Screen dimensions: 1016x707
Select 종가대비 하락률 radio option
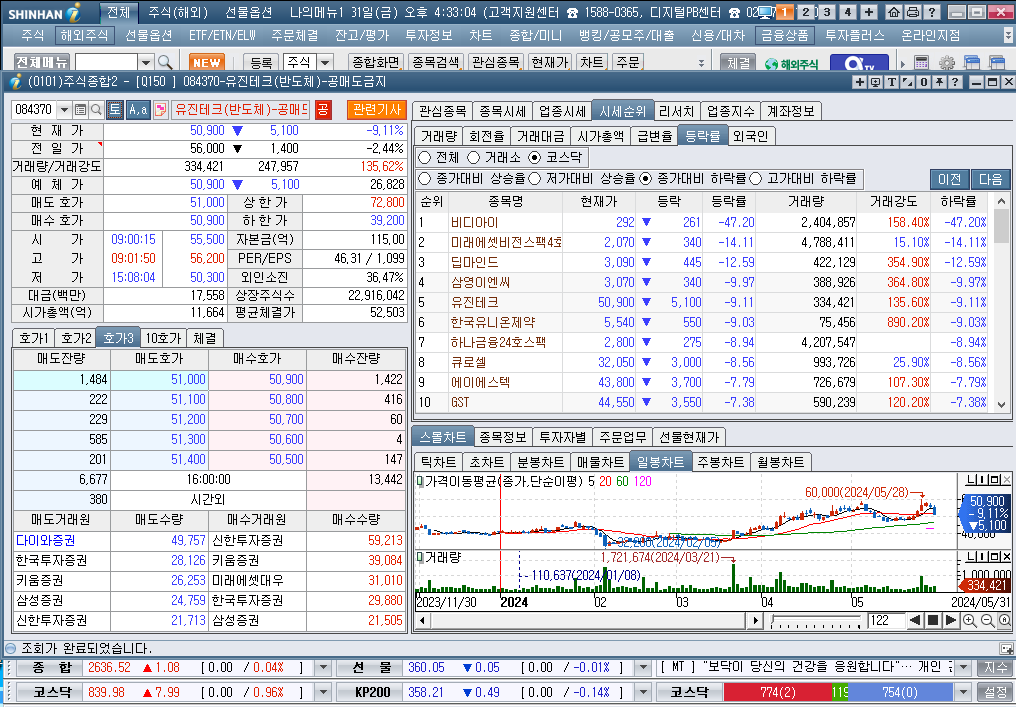coord(645,178)
